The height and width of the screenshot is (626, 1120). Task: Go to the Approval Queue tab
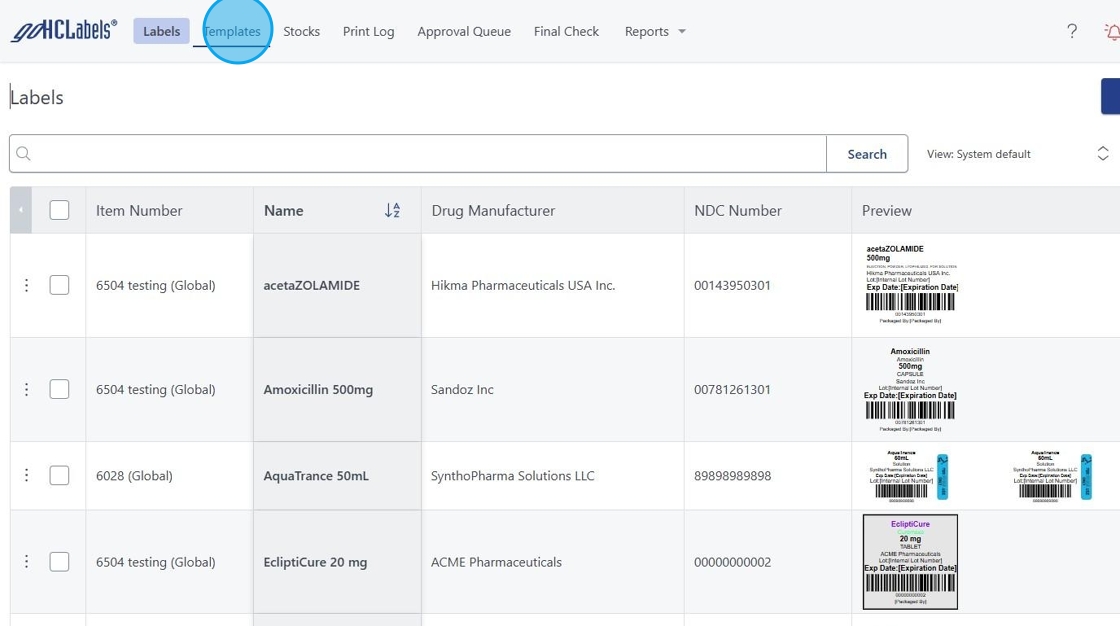464,31
